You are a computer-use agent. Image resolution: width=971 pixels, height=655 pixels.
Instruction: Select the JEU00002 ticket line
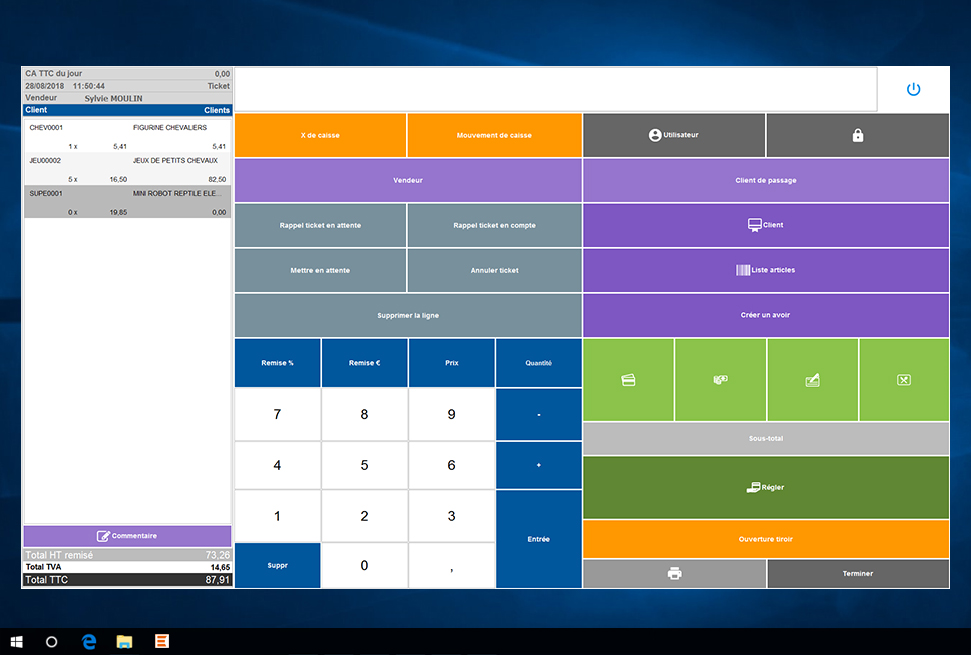[x=127, y=167]
